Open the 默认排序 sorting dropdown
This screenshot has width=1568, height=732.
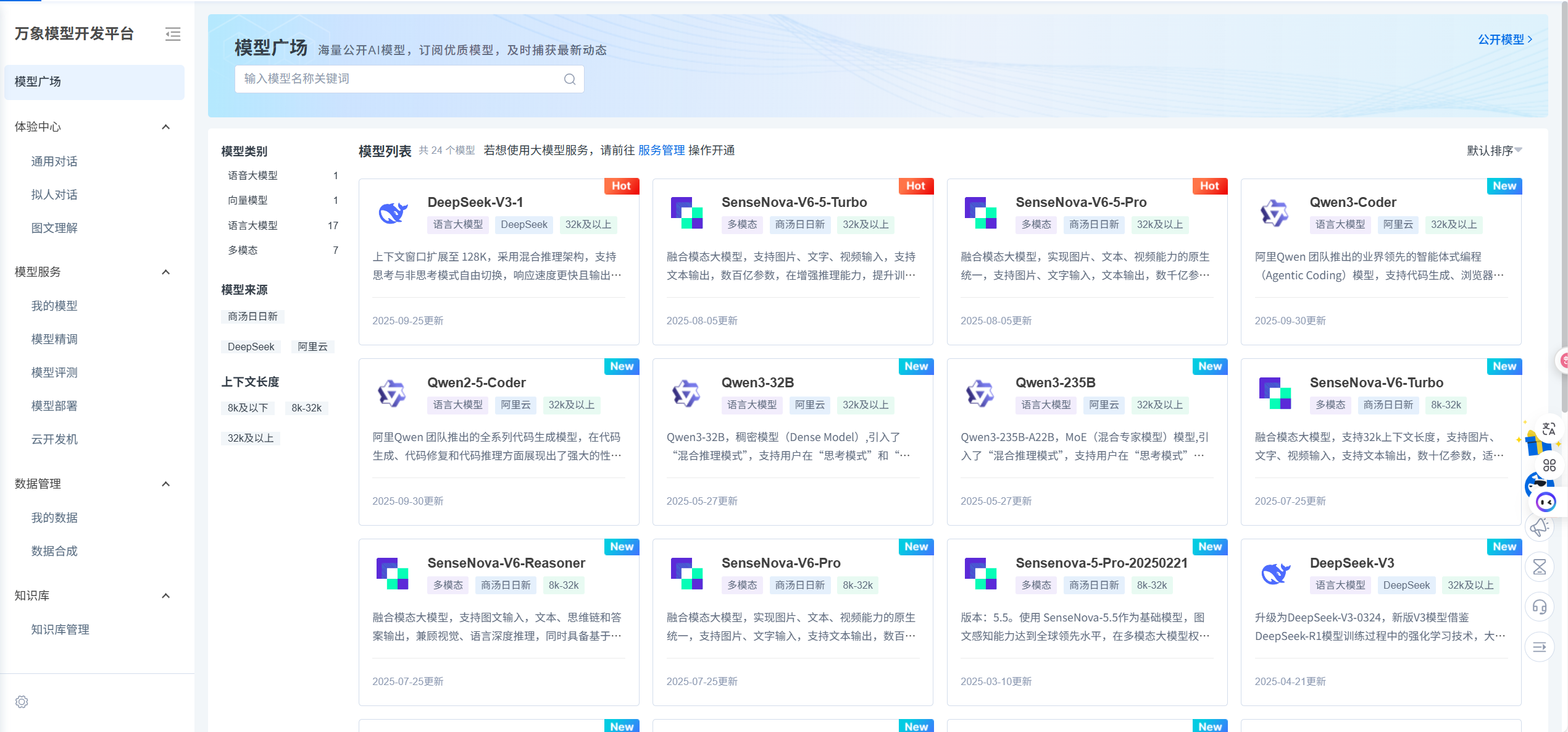click(1495, 150)
